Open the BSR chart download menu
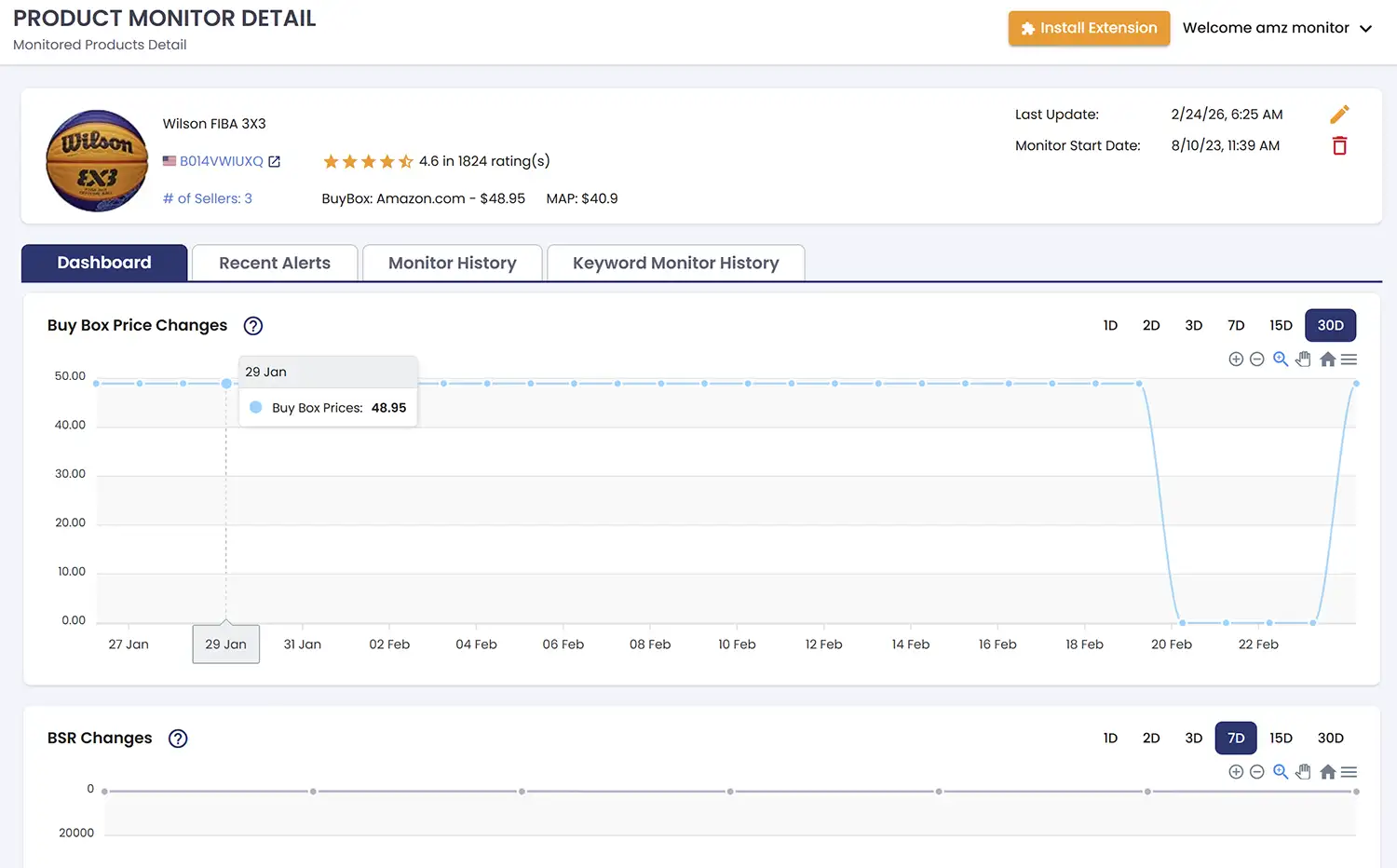 [x=1349, y=772]
